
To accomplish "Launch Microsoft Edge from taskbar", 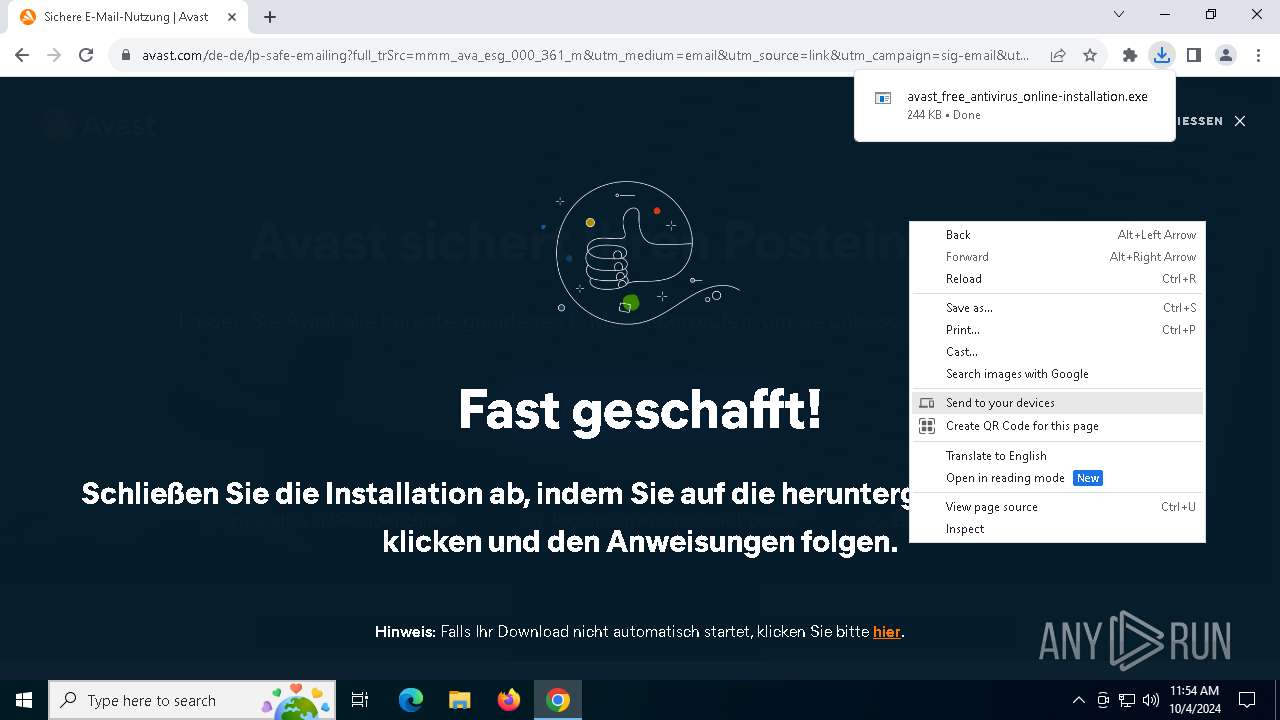I will [411, 700].
